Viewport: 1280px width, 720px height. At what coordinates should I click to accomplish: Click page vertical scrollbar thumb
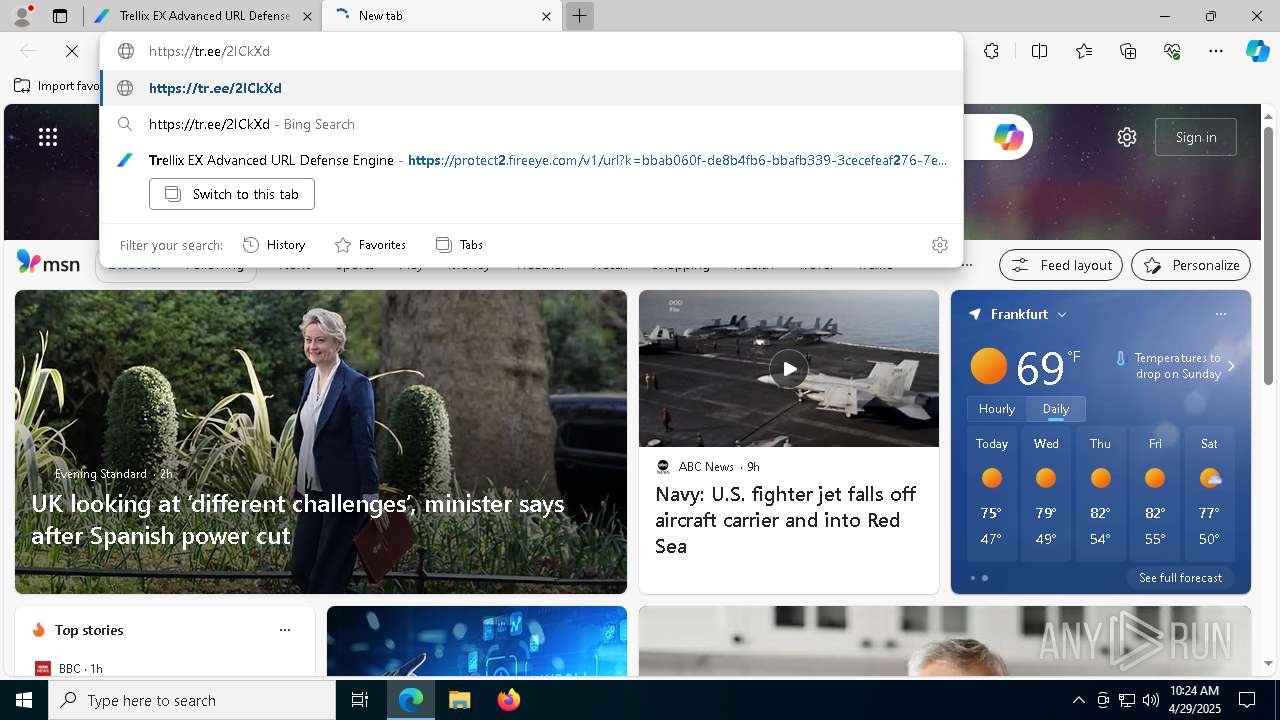point(1268,255)
